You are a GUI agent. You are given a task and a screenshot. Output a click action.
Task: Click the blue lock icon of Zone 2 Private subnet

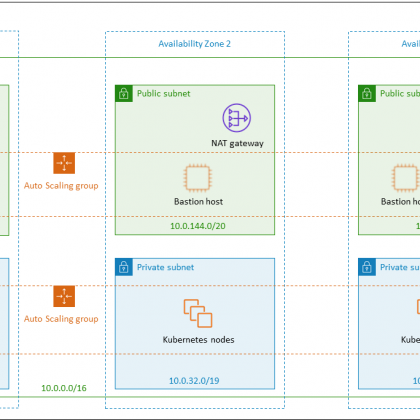coord(124,267)
